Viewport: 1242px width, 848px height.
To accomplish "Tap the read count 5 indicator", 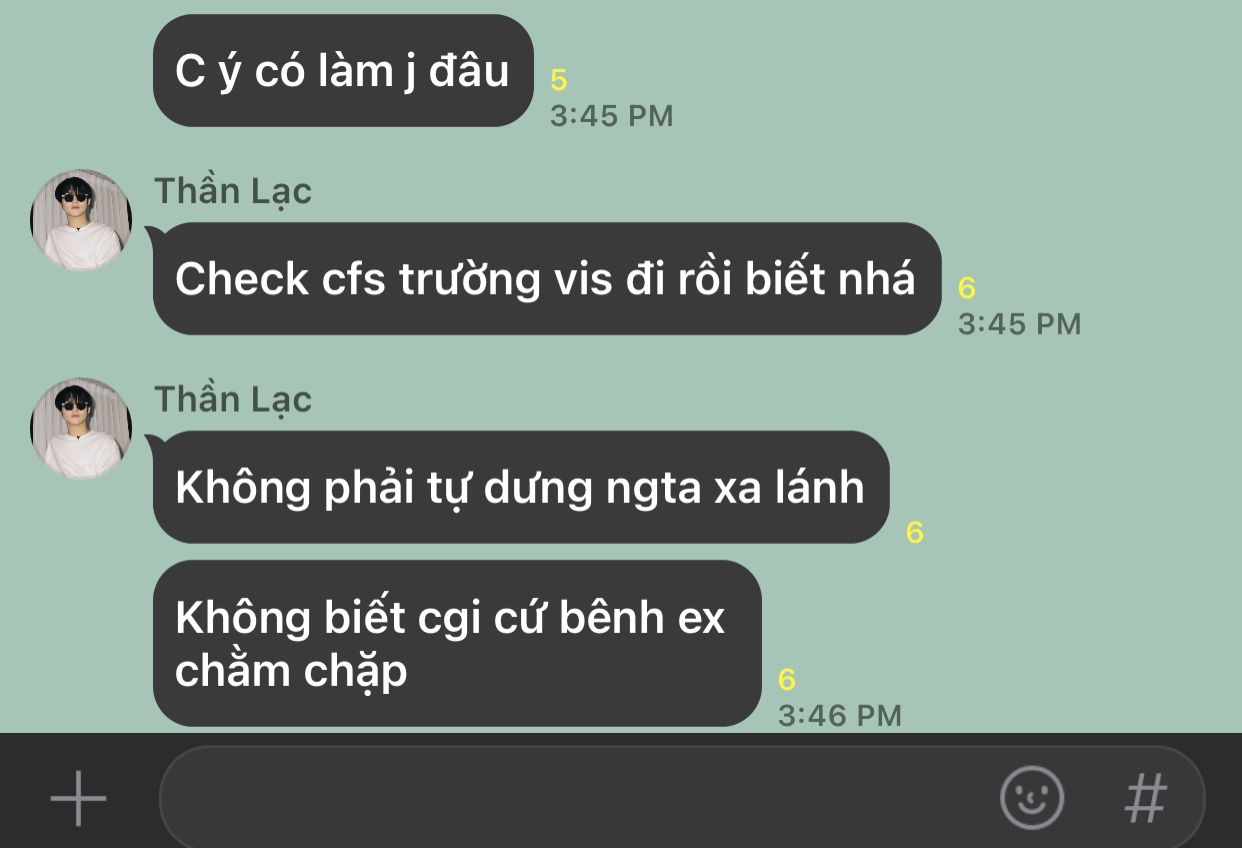I will point(559,80).
